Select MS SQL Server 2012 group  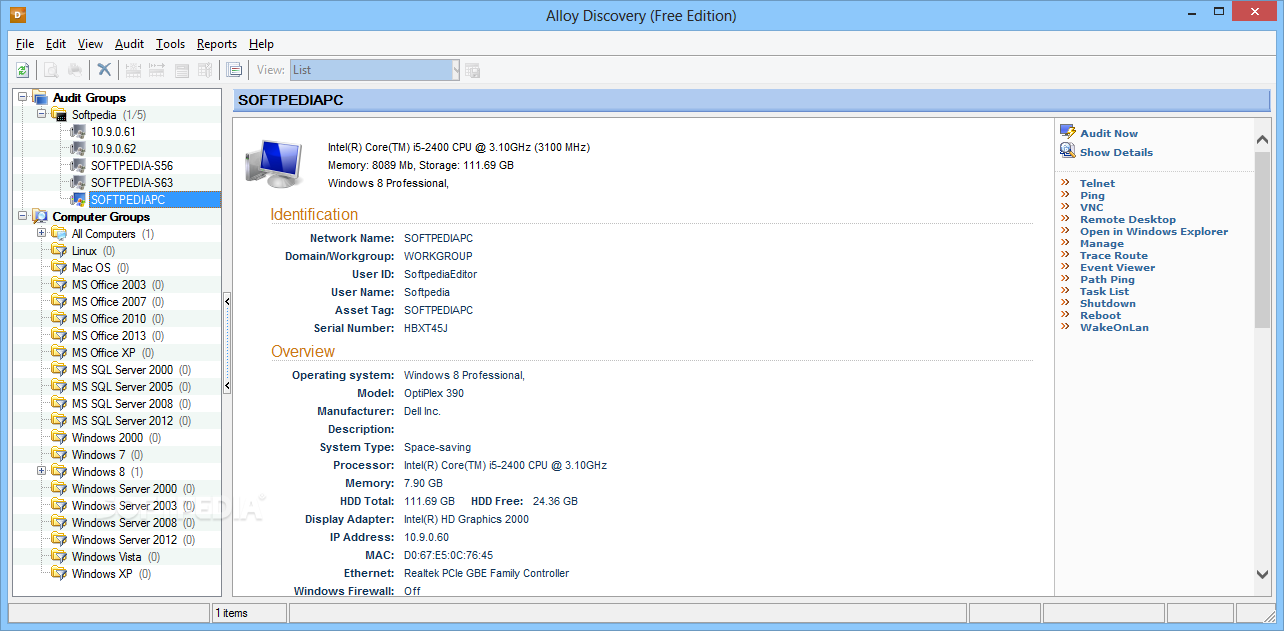[x=122, y=421]
